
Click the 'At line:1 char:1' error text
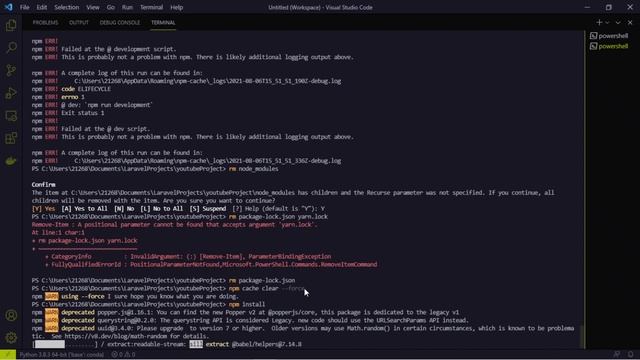pyautogui.click(x=58, y=233)
